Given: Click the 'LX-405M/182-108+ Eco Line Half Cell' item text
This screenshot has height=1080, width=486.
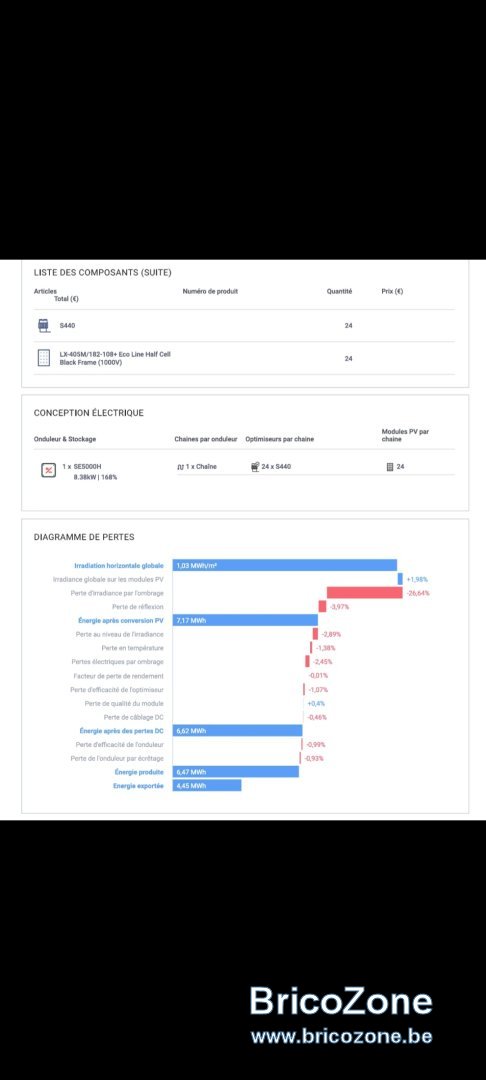Looking at the screenshot, I should [x=115, y=354].
